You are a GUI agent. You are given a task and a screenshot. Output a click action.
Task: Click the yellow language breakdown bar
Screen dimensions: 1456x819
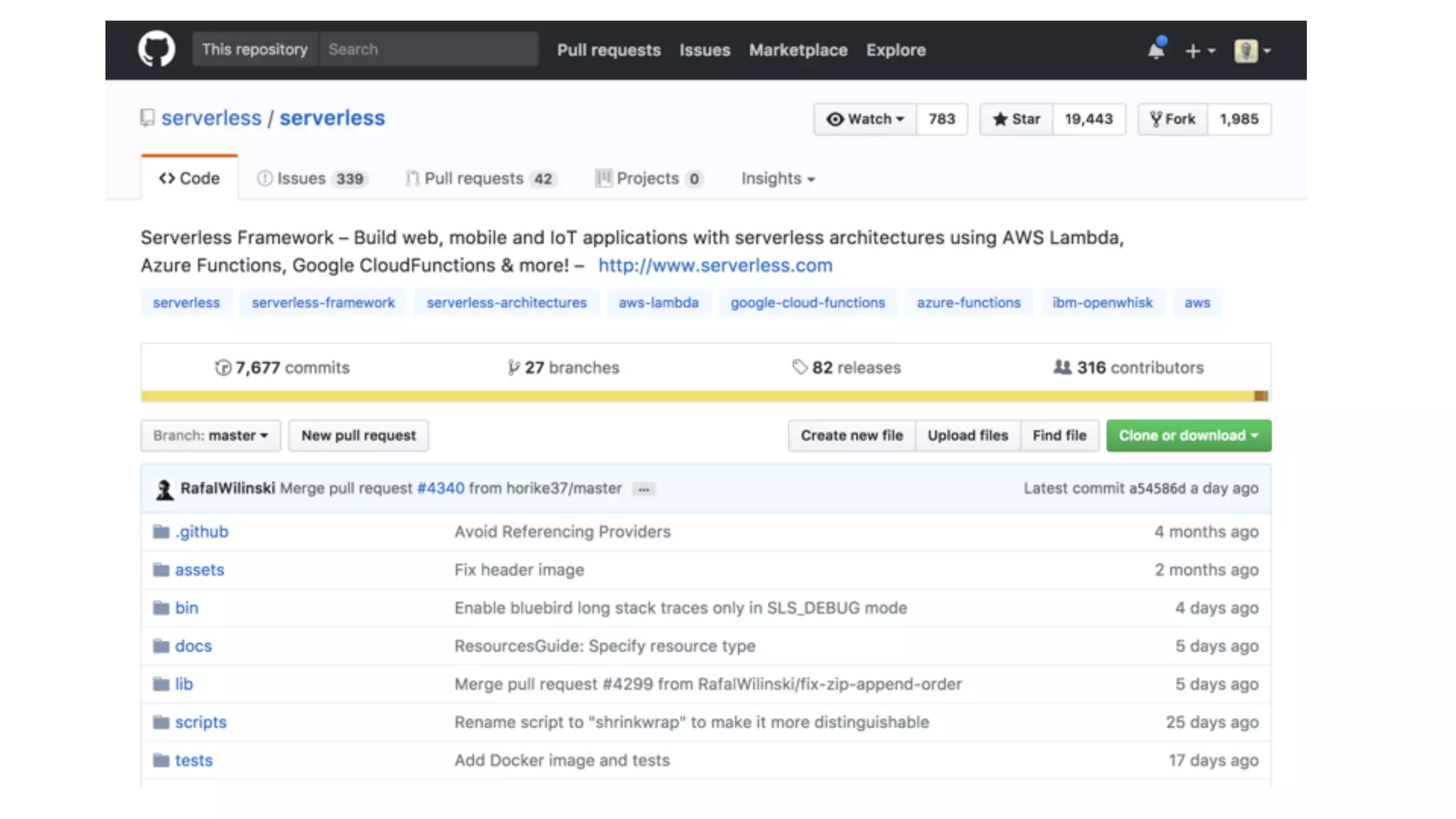click(x=697, y=396)
